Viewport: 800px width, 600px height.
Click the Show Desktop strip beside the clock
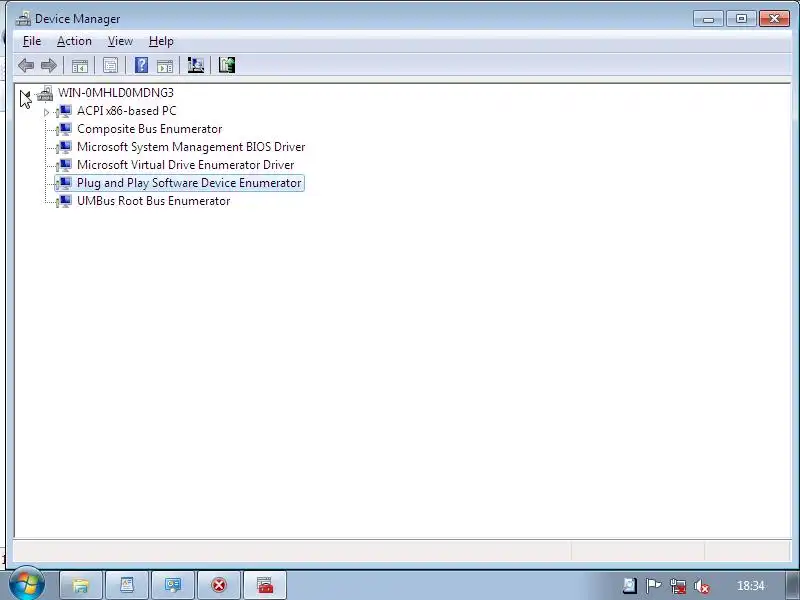click(792, 585)
